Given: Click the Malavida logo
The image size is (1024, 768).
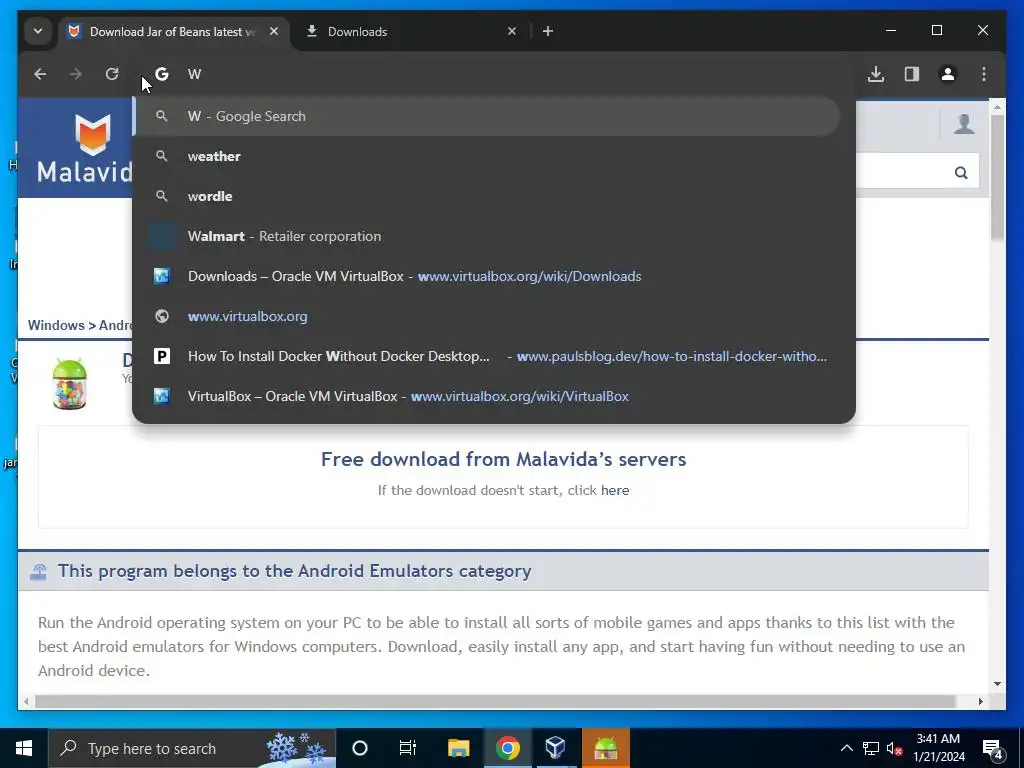Looking at the screenshot, I should (x=85, y=149).
